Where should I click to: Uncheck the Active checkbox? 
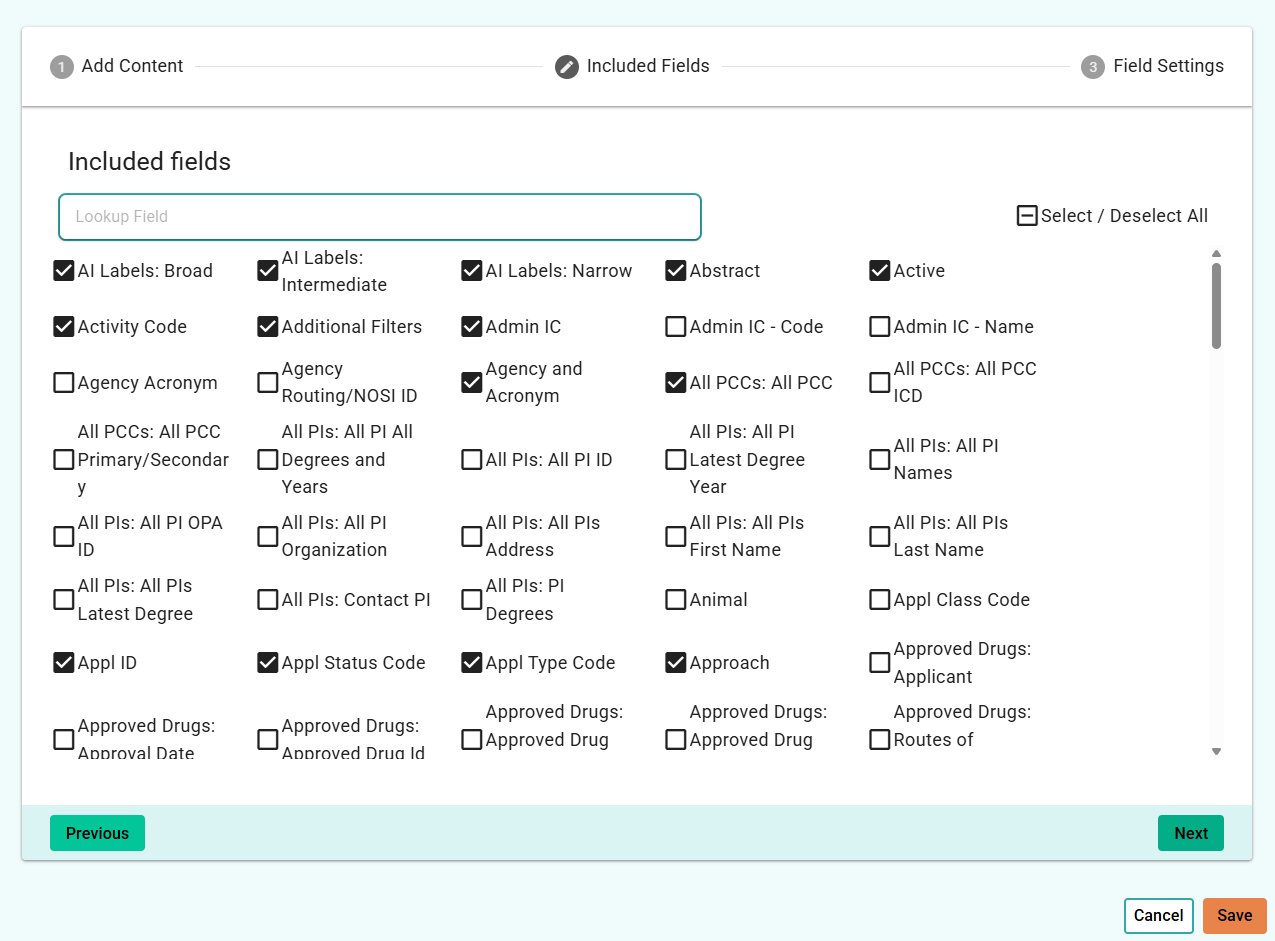[x=880, y=271]
